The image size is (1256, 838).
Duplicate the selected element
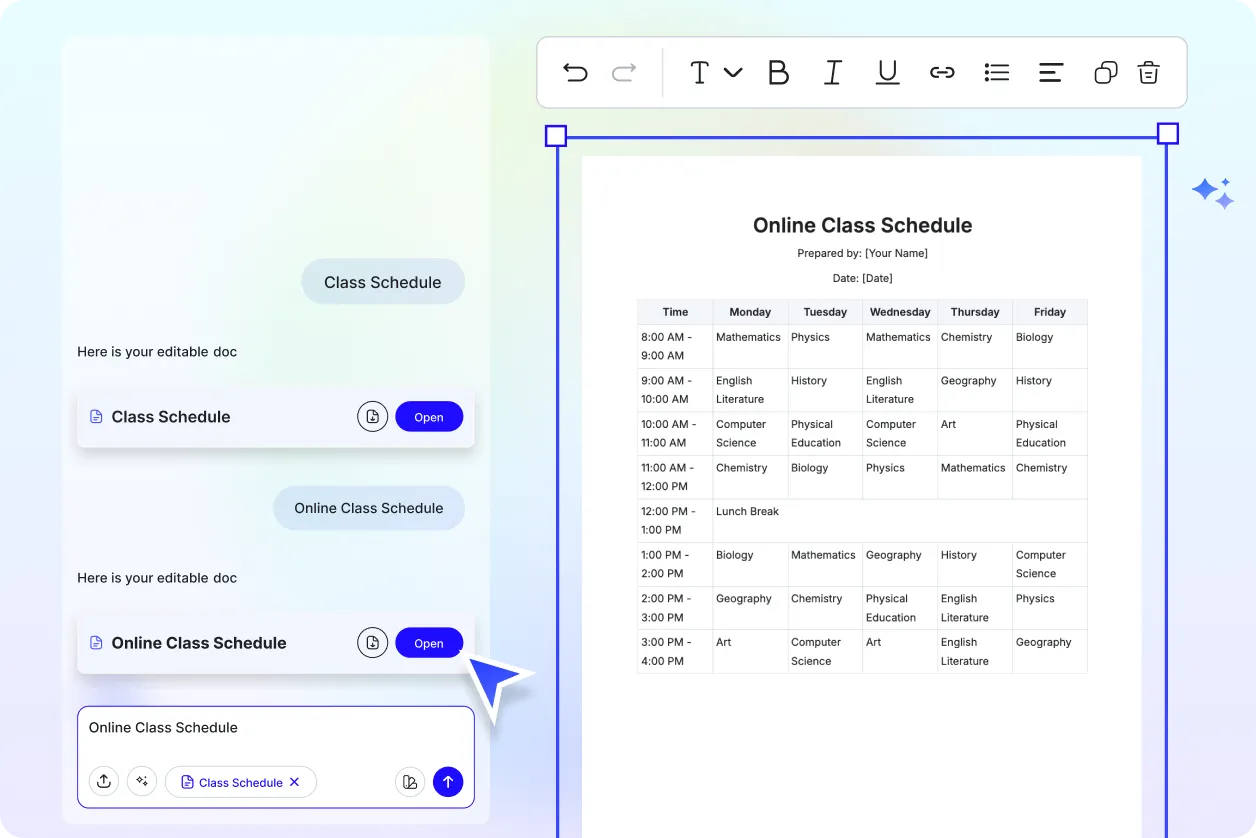coord(1105,72)
